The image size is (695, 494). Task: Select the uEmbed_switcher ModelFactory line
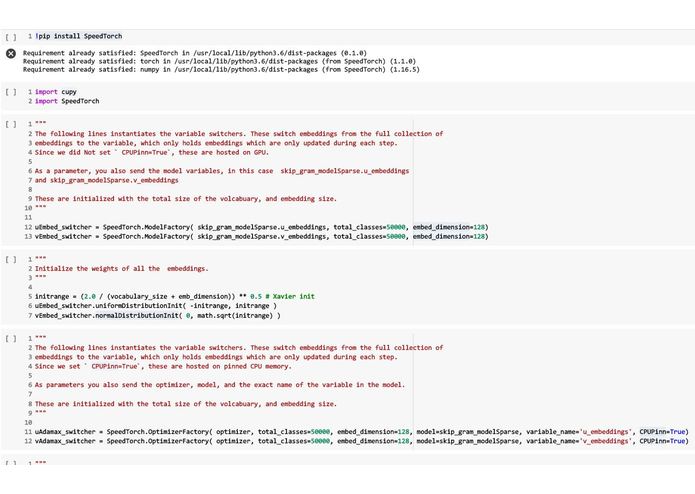pyautogui.click(x=262, y=227)
